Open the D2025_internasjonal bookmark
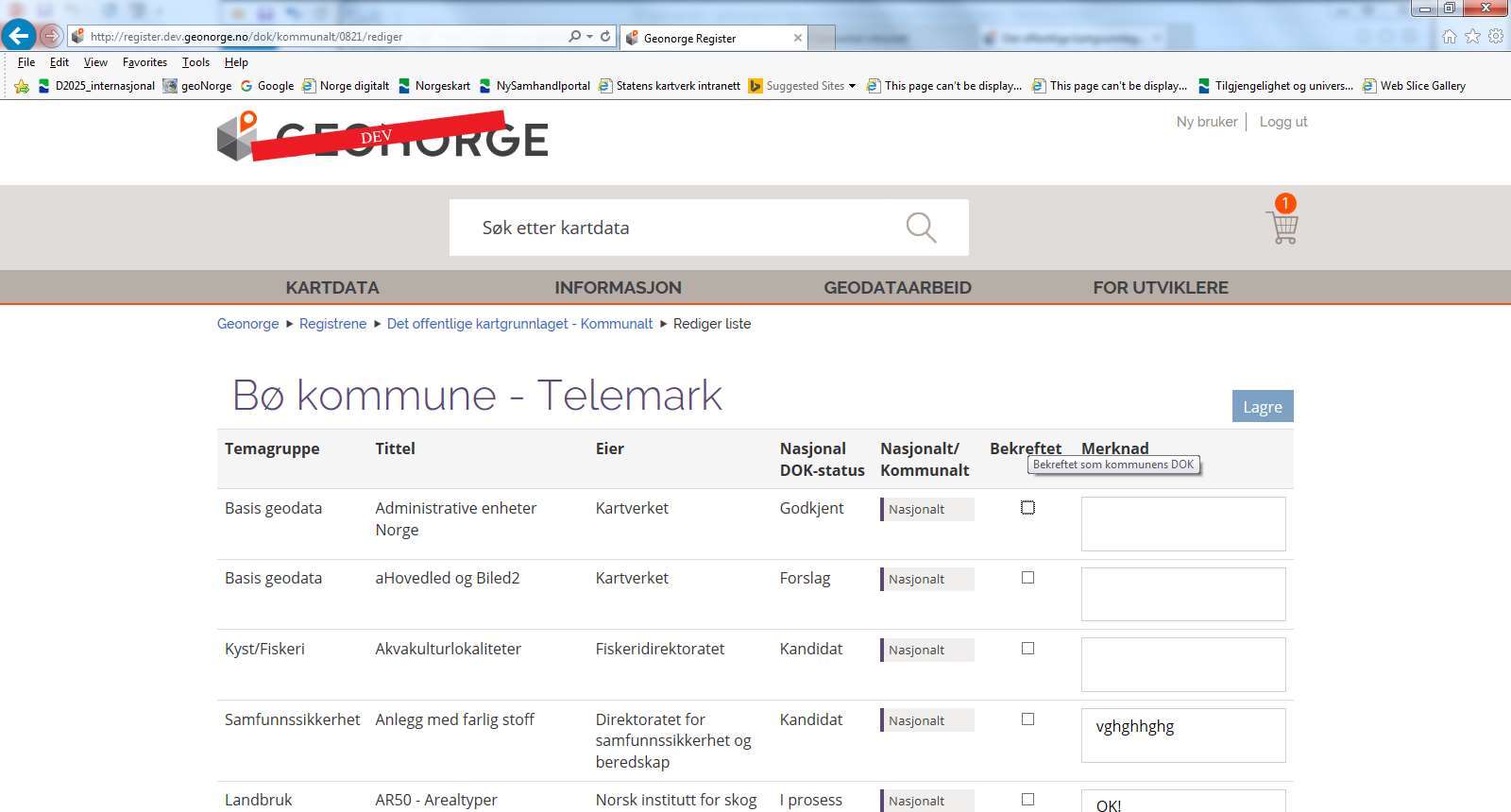This screenshot has height=812, width=1511. click(x=95, y=86)
